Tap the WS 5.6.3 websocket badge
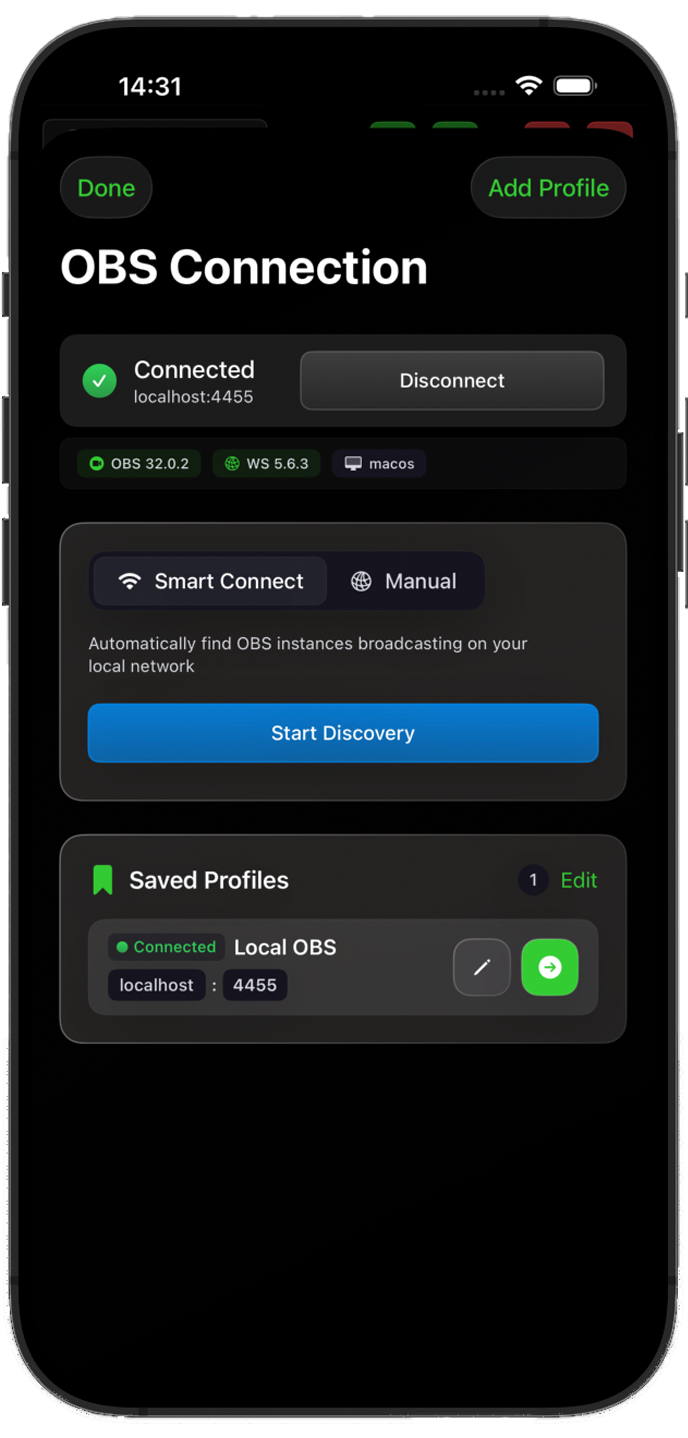688x1438 pixels. 266,464
